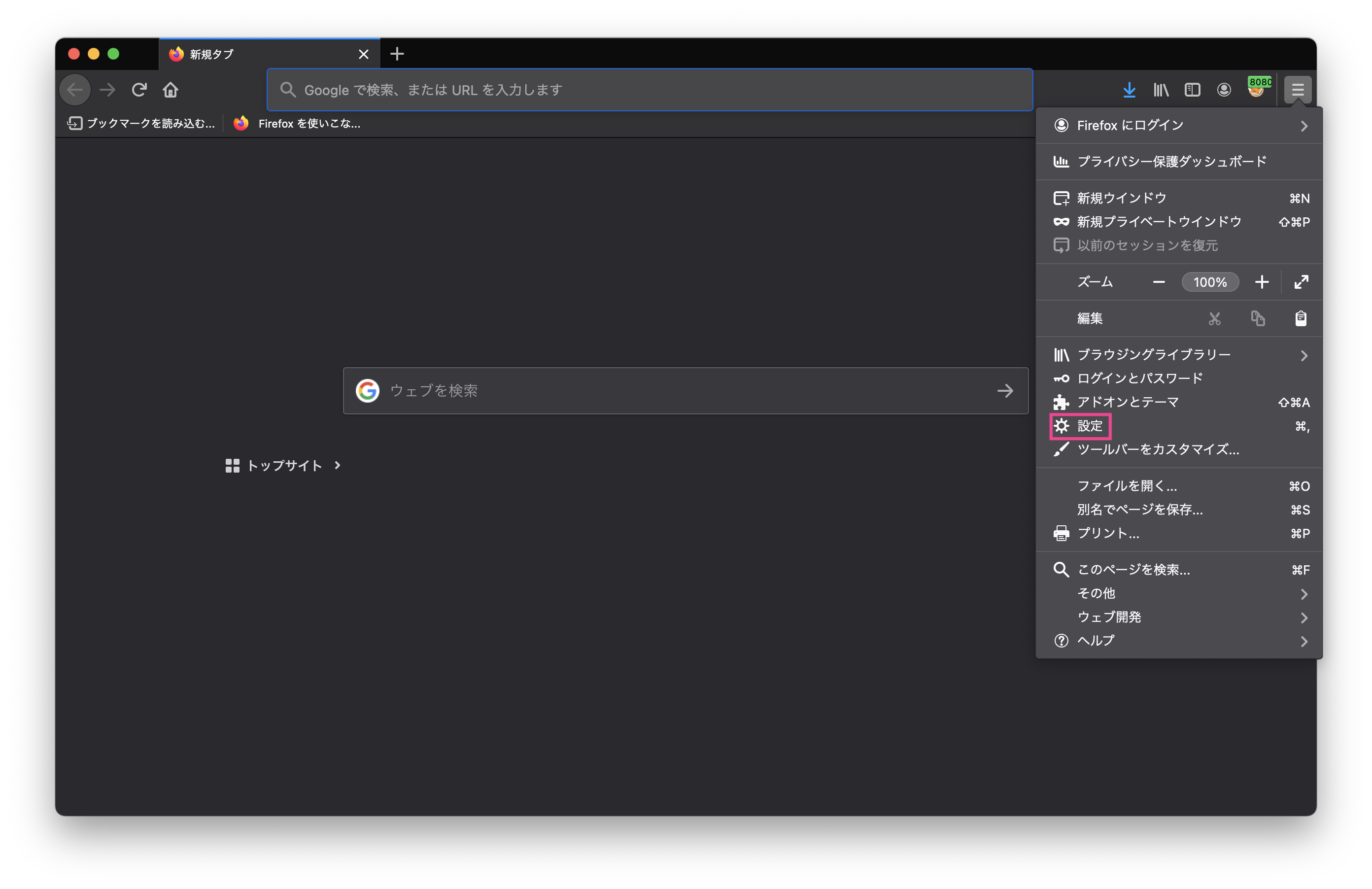
Task: Click the ウェブを検索 Google search box
Action: [686, 391]
